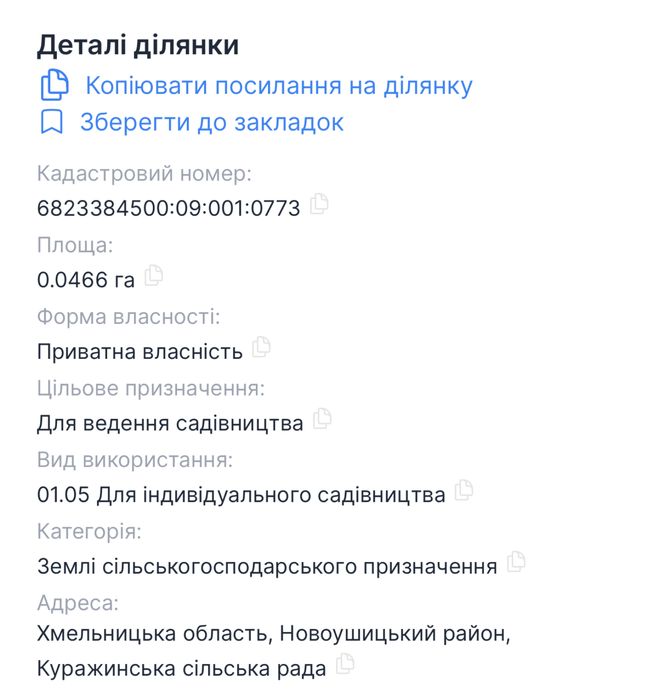This screenshot has width=655, height=699.
Task: Copy the area value 0.0466 га
Action: [154, 275]
